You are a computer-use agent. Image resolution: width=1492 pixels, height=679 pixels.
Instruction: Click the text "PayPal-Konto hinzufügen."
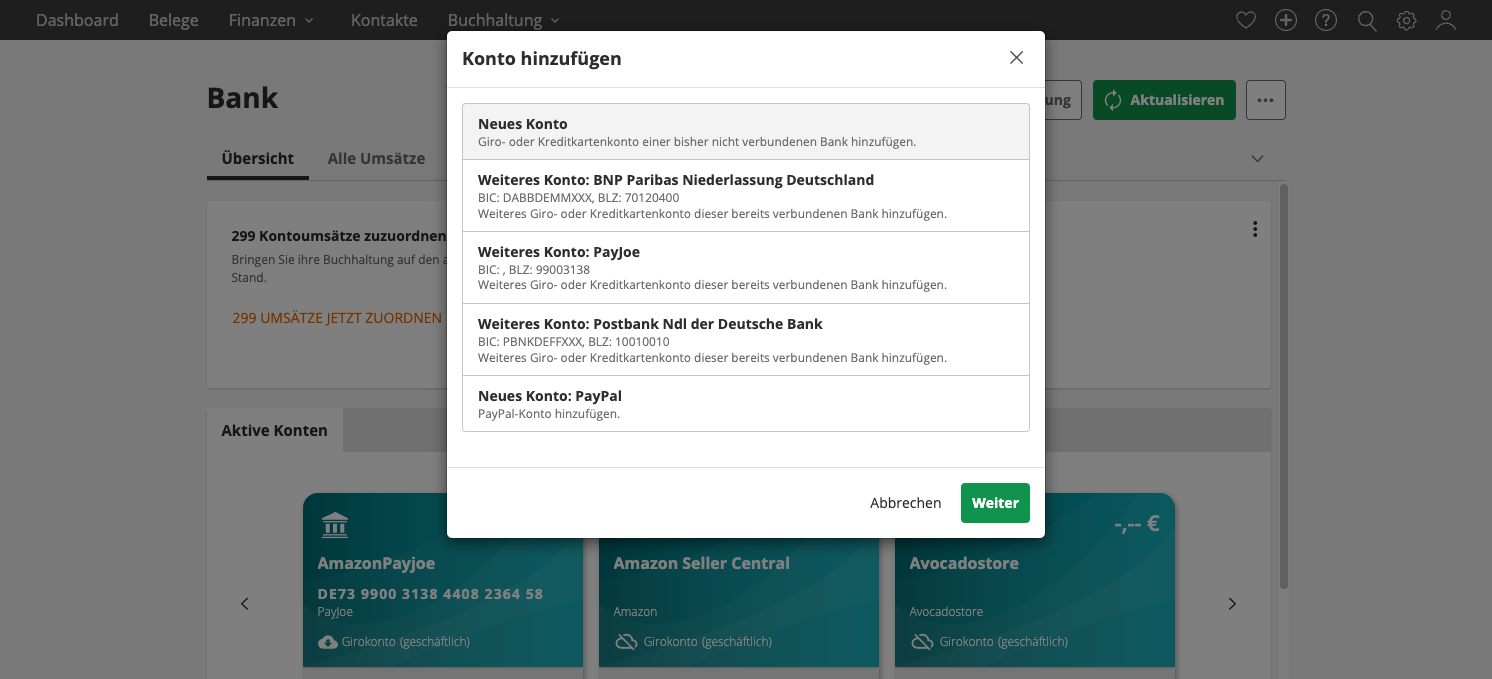coord(549,414)
